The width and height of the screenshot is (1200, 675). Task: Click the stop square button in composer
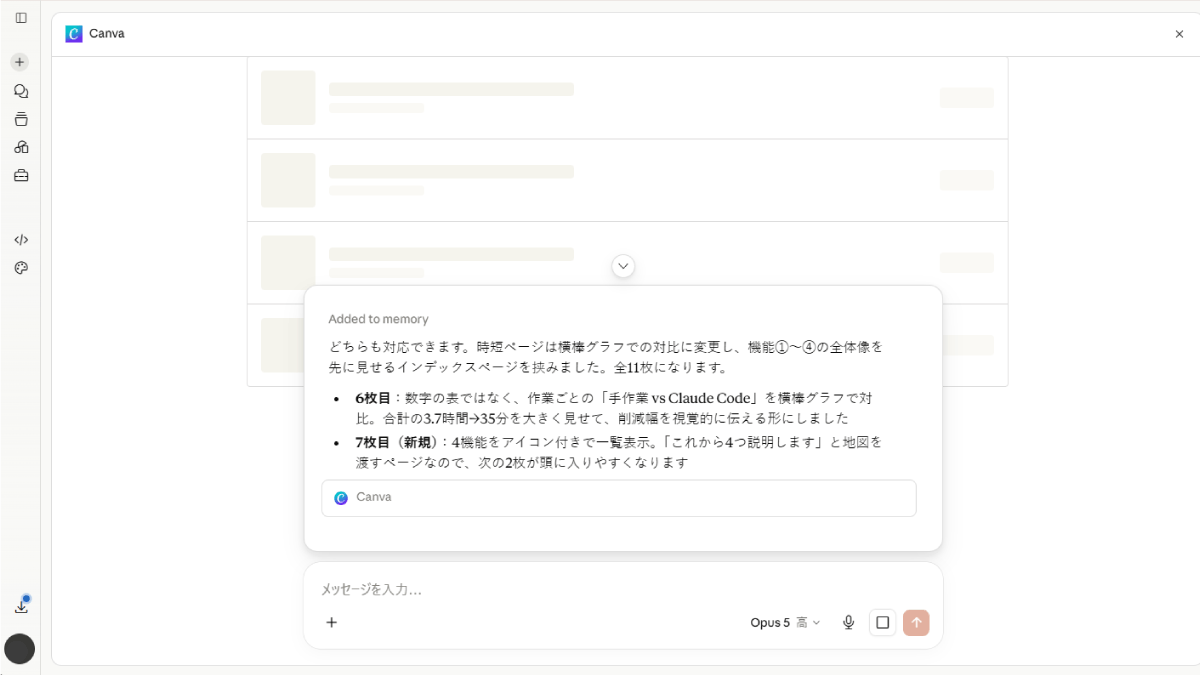click(x=883, y=622)
